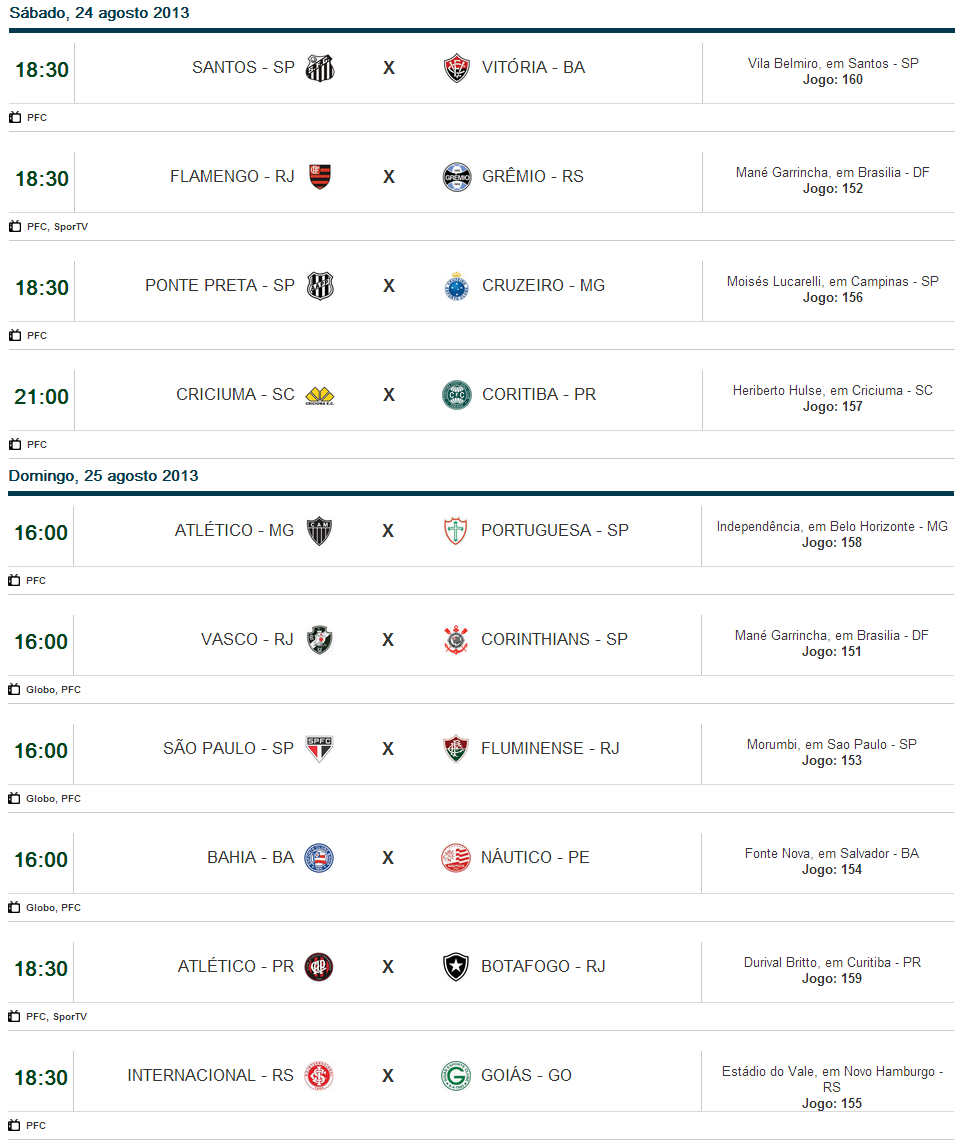
Task: Click the Grêmio club crest
Action: (x=456, y=177)
